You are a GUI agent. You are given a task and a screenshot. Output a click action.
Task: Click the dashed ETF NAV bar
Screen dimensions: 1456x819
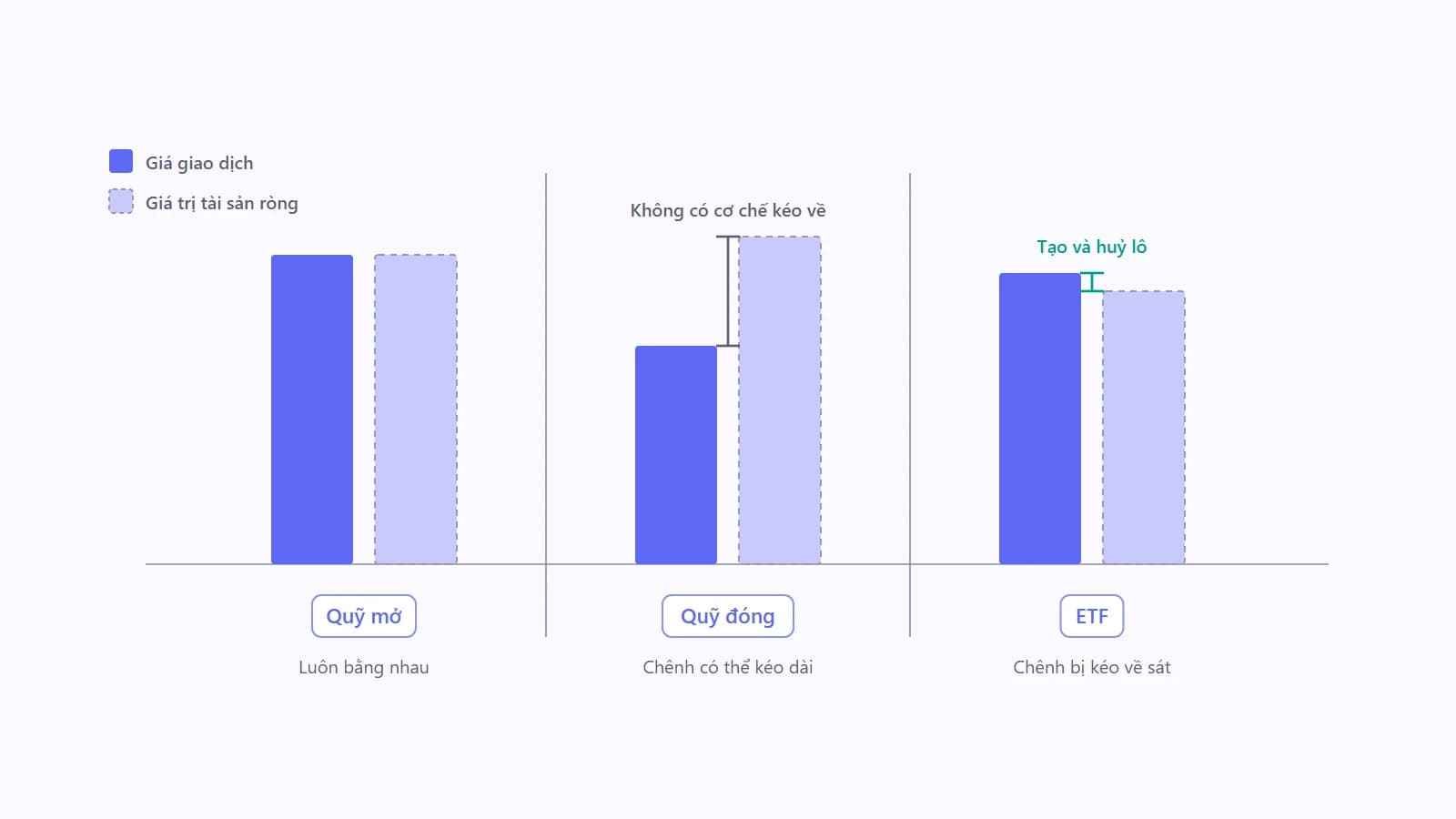(1144, 428)
